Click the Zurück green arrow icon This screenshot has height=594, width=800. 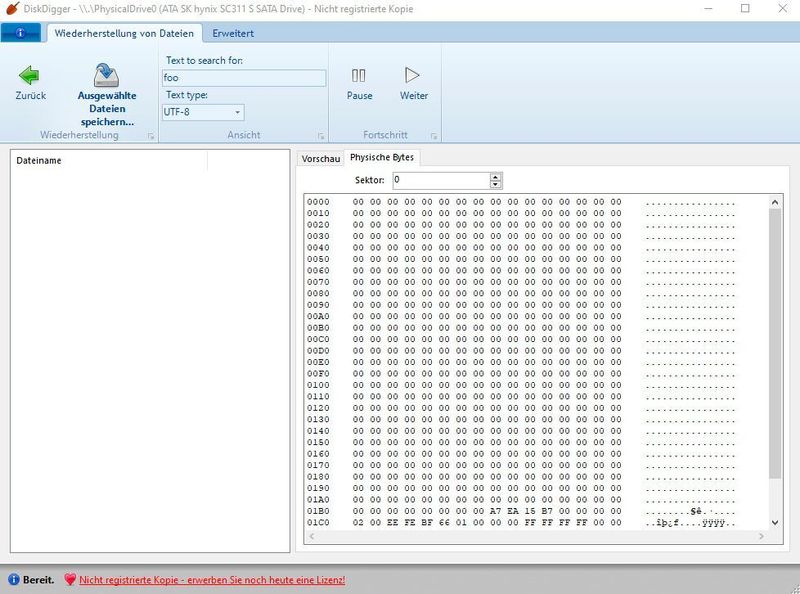(x=30, y=72)
